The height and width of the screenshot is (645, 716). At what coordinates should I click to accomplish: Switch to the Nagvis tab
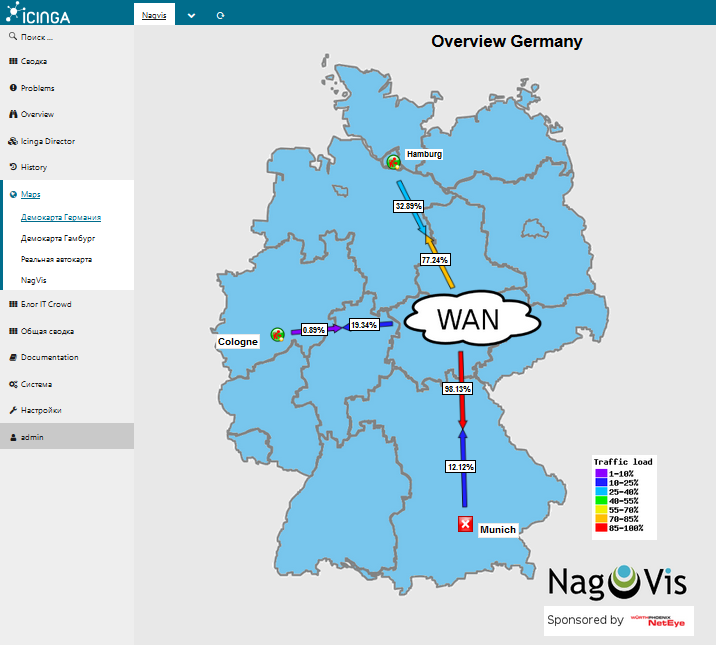coord(154,16)
